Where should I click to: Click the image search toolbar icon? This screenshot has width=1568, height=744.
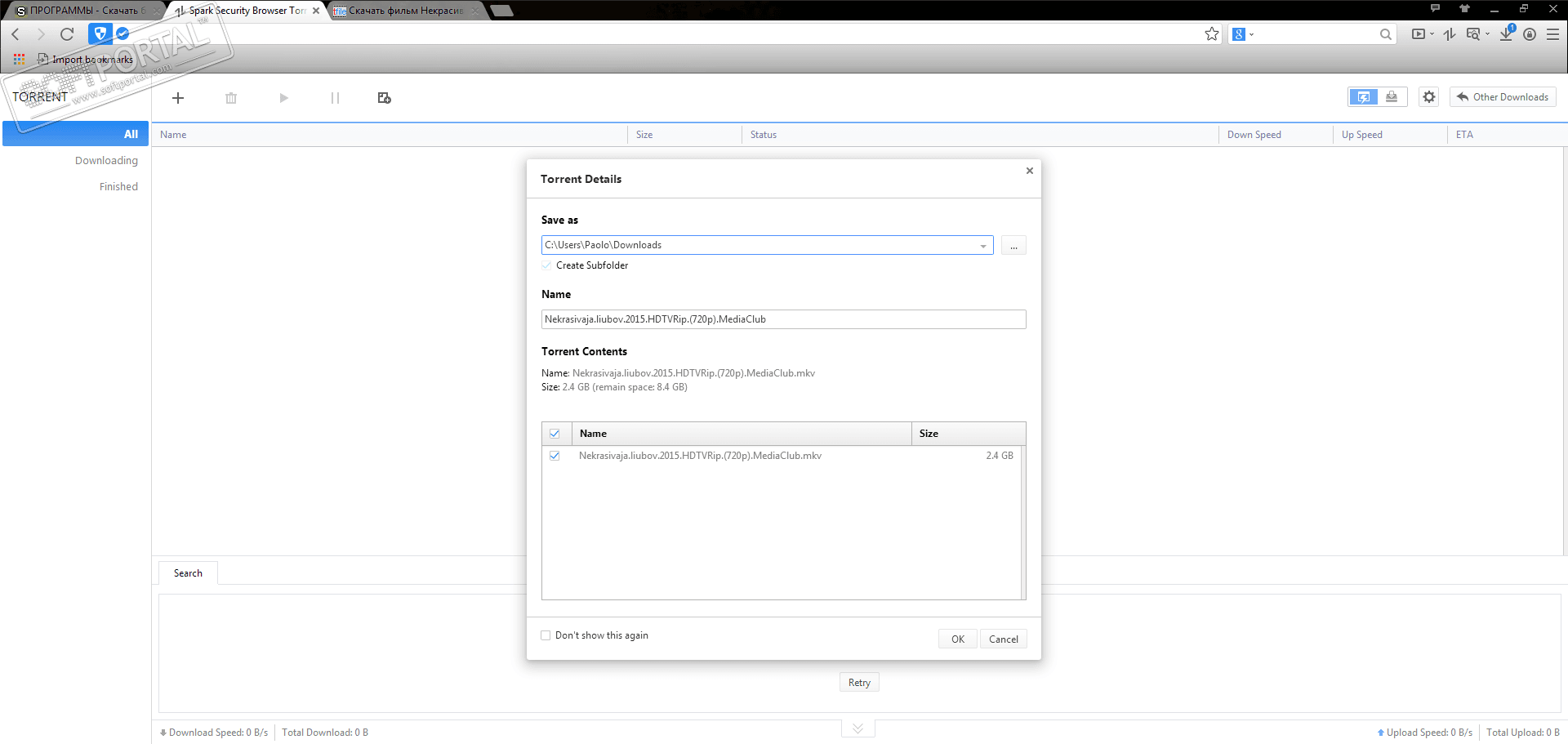pos(1473,34)
